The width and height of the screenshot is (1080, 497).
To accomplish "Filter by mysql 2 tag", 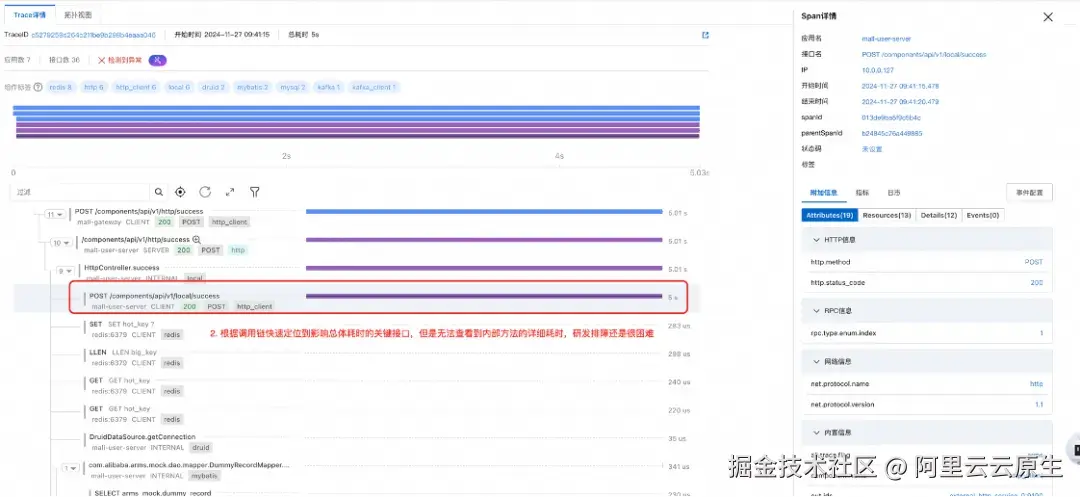I will coord(293,87).
